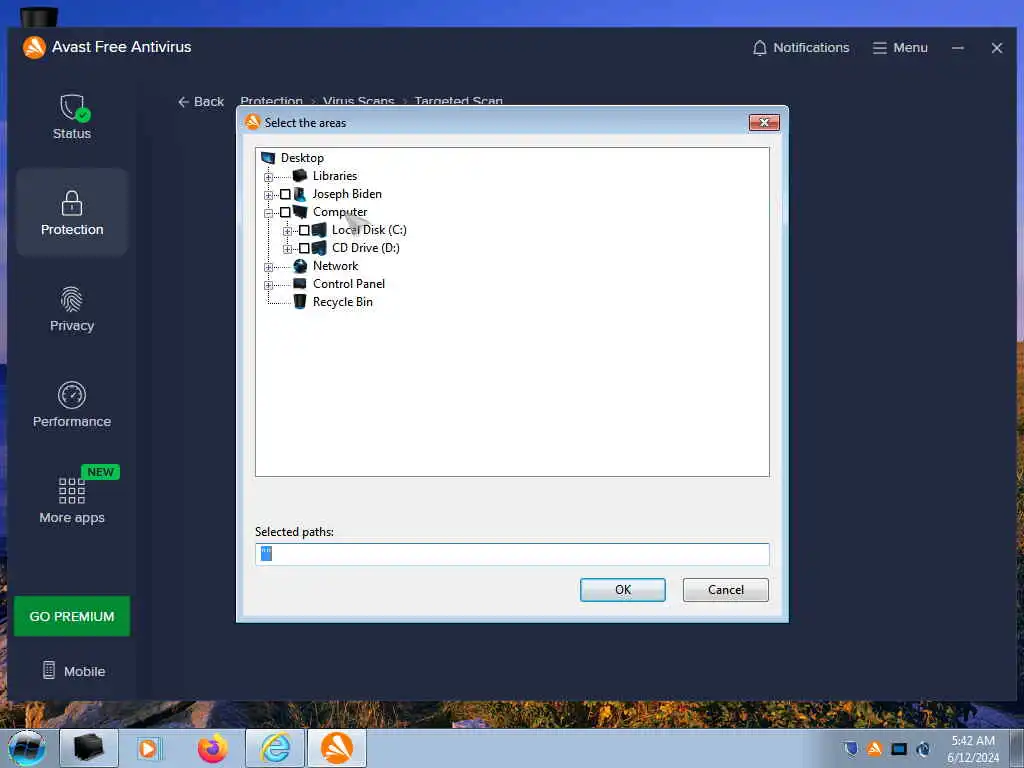This screenshot has height=768, width=1024.
Task: Click the CD Drive (D:) icon
Action: (319, 248)
